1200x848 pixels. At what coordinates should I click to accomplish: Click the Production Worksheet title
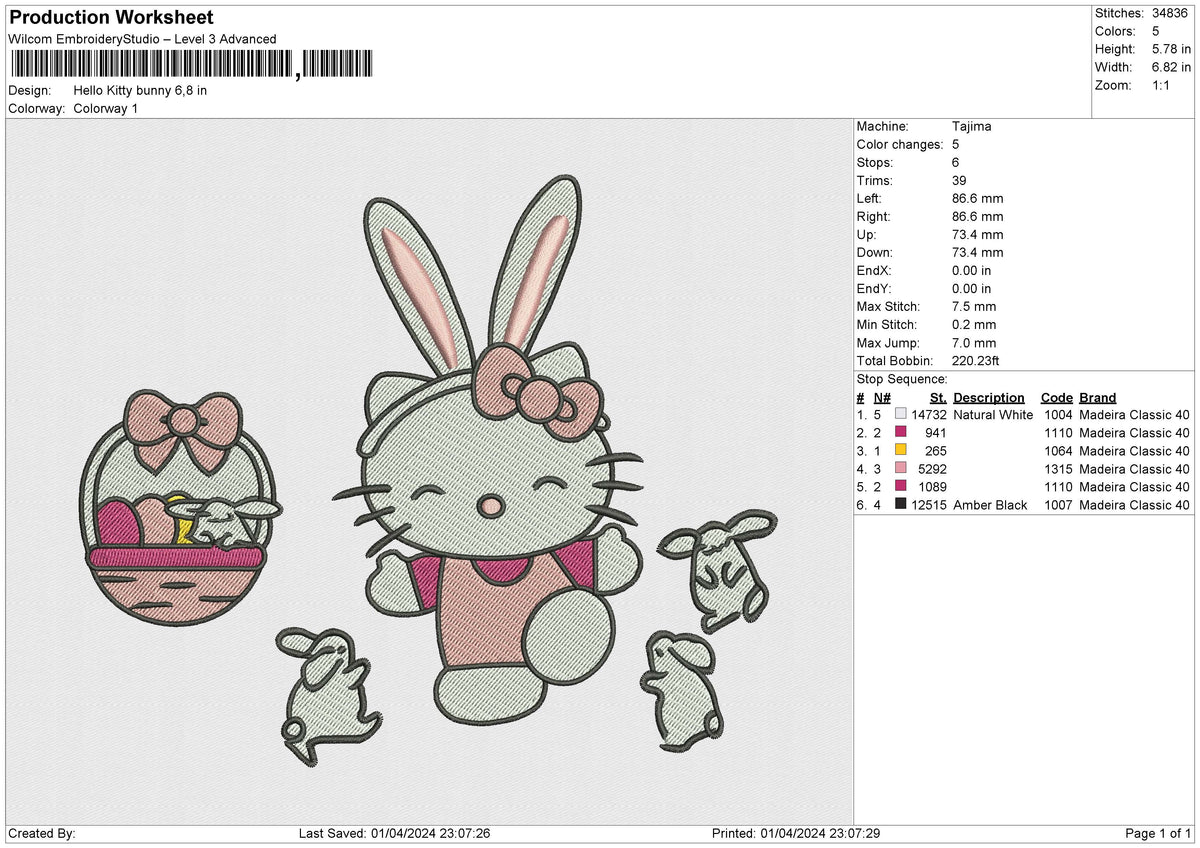pos(111,17)
